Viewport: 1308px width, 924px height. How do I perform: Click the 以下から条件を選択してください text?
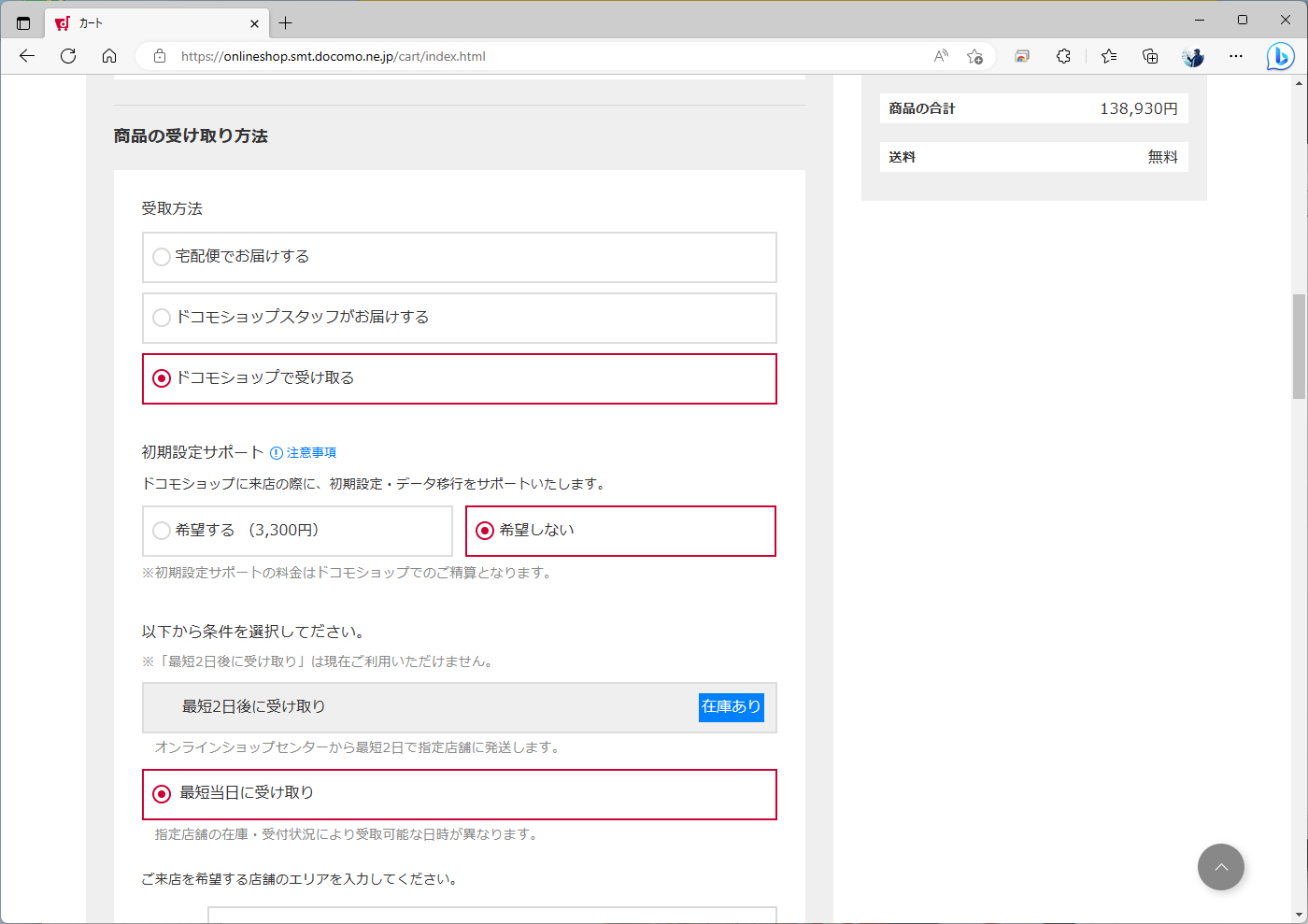click(254, 632)
